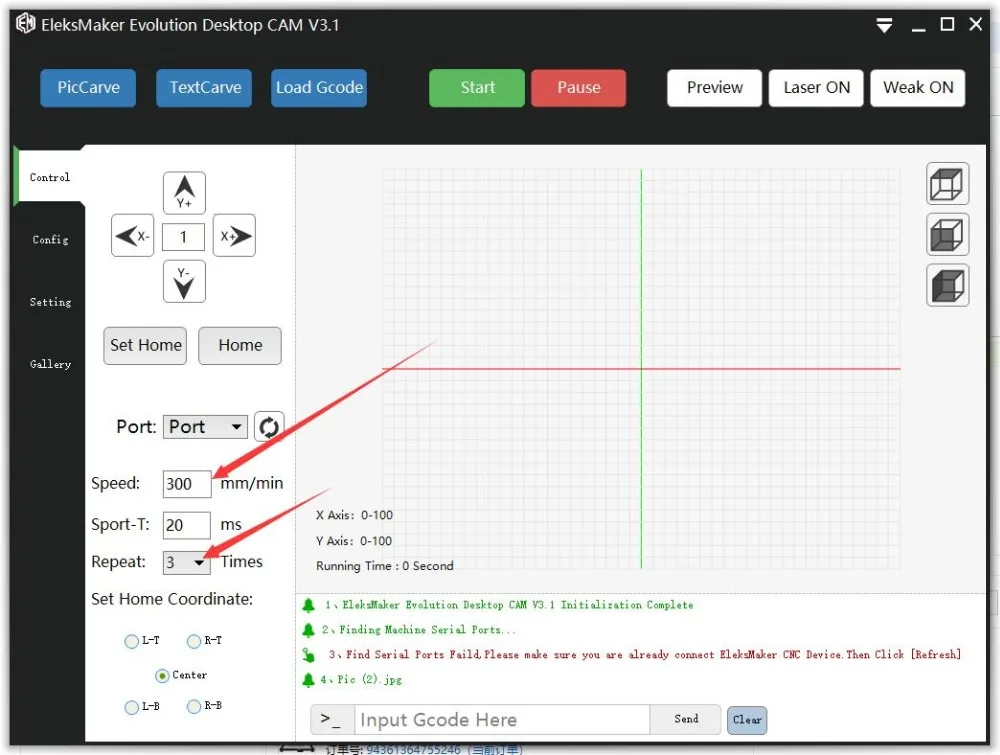Move left with the X- arrow

click(133, 236)
